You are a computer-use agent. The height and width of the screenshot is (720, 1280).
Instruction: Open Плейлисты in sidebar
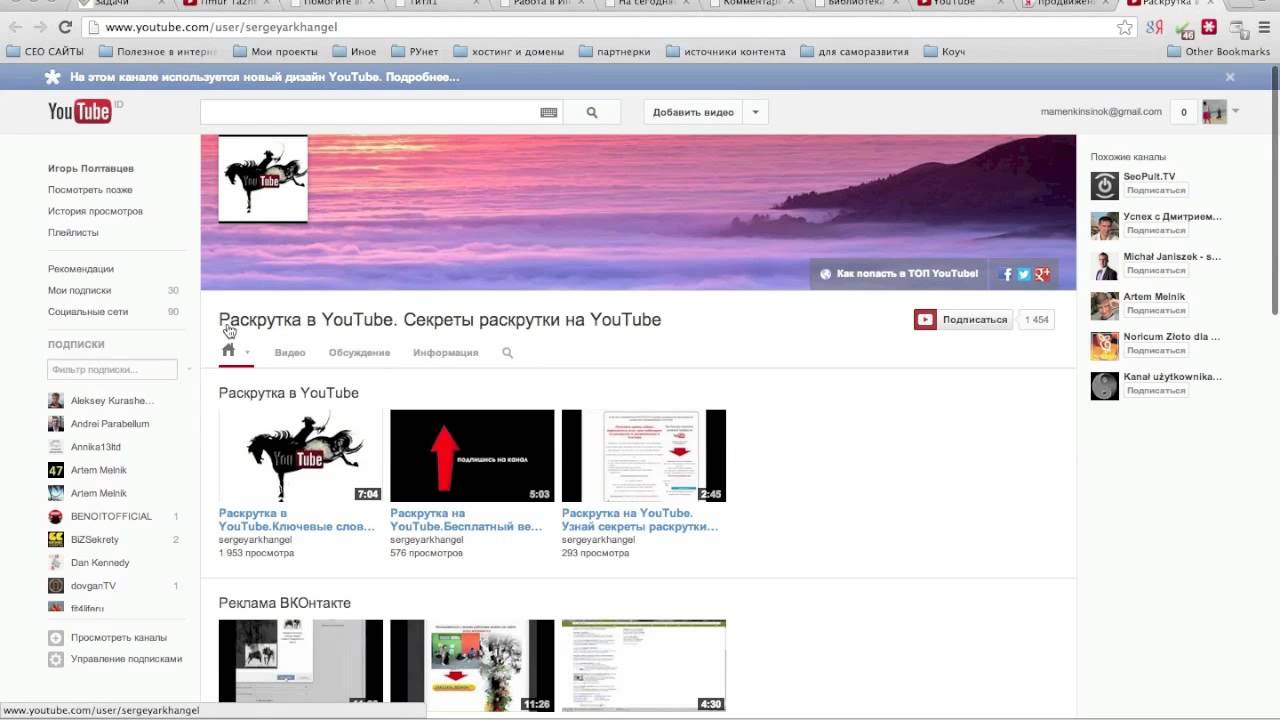[x=73, y=233]
